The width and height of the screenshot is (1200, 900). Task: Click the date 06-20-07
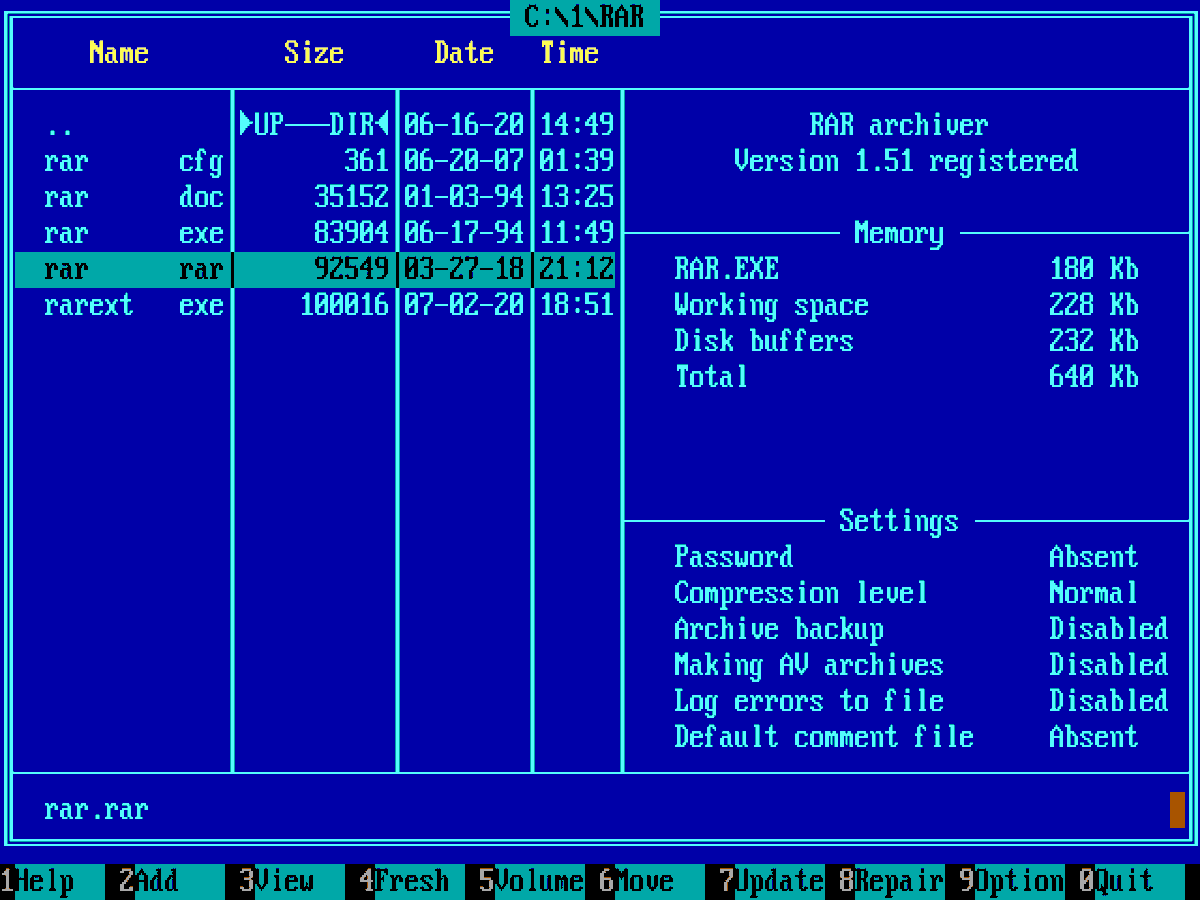pos(464,162)
